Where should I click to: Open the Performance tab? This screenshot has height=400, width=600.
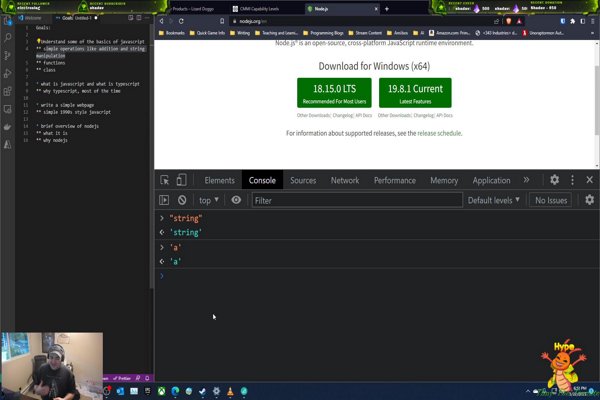(x=395, y=180)
